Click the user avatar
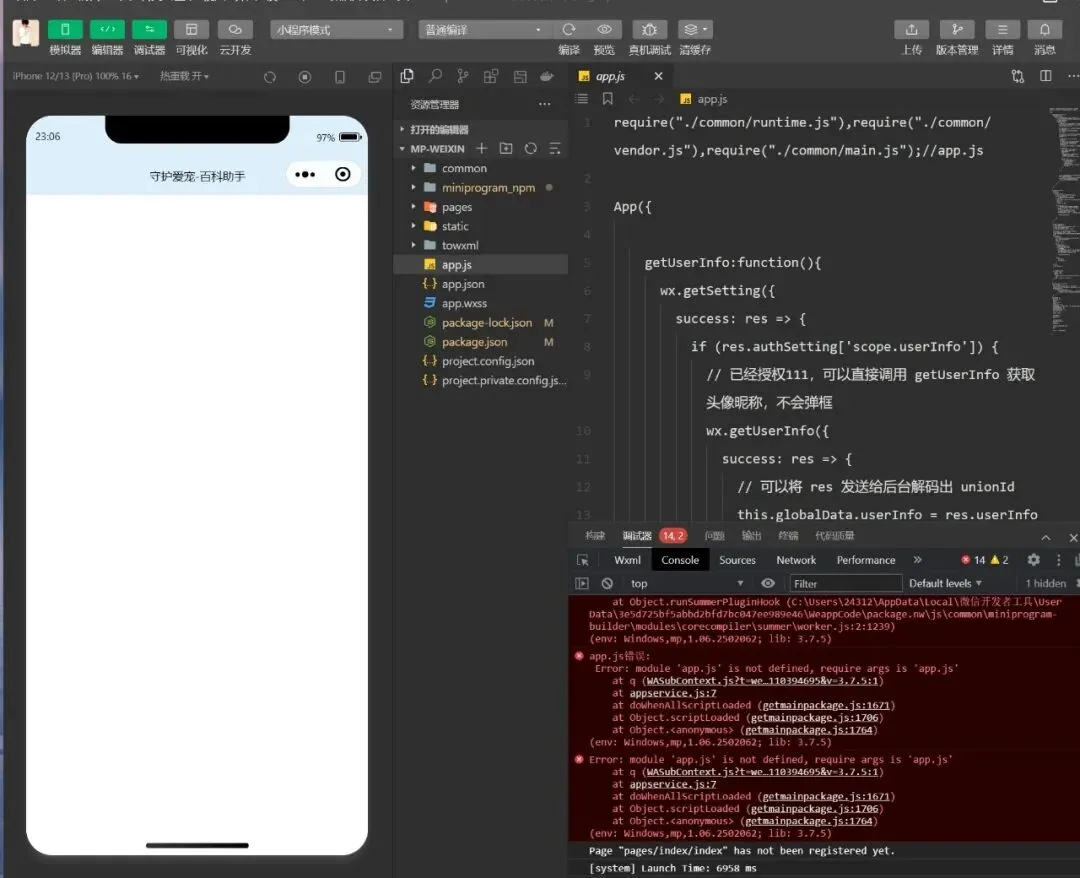 tap(25, 34)
